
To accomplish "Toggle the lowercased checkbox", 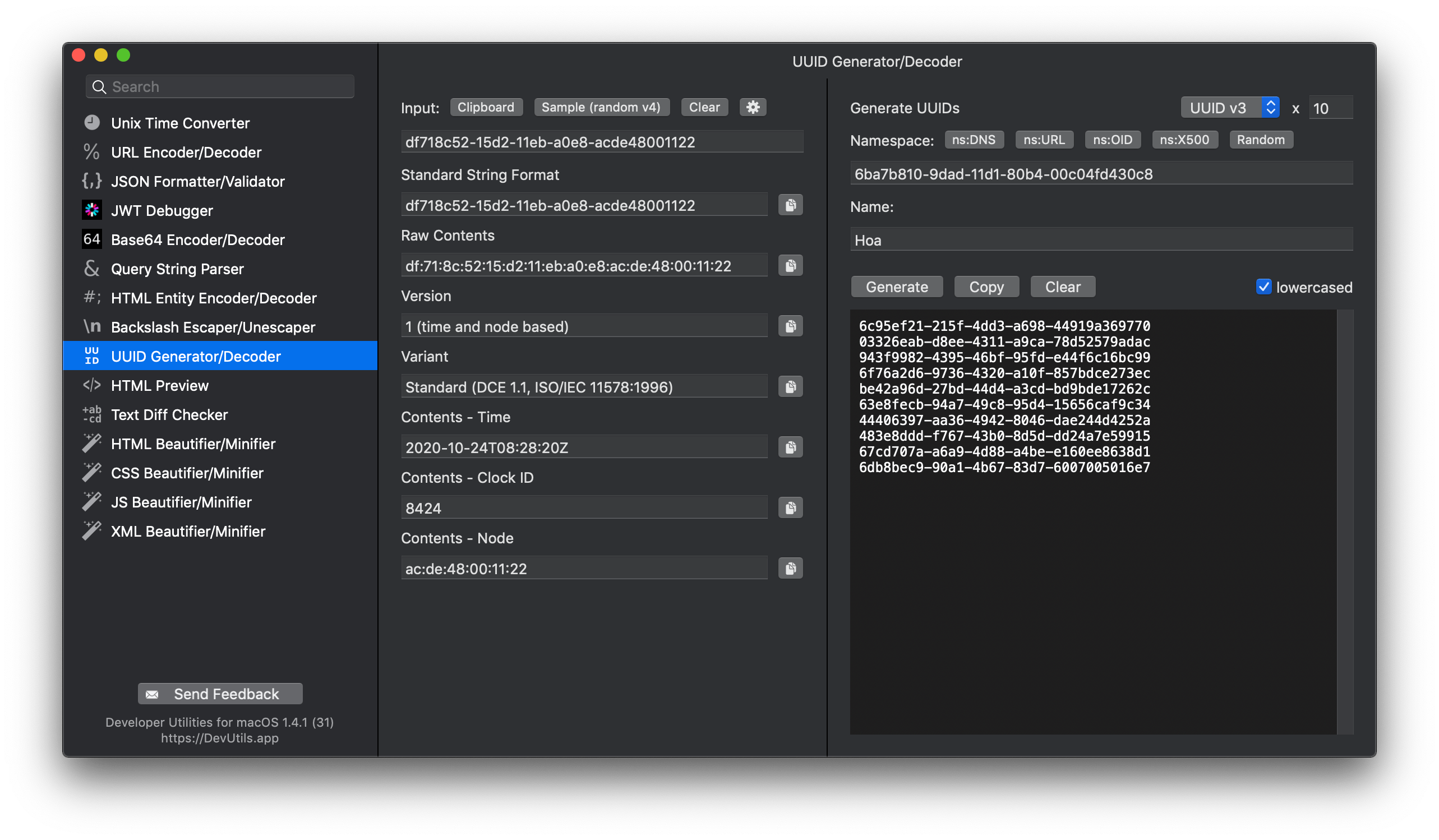I will tap(1263, 287).
